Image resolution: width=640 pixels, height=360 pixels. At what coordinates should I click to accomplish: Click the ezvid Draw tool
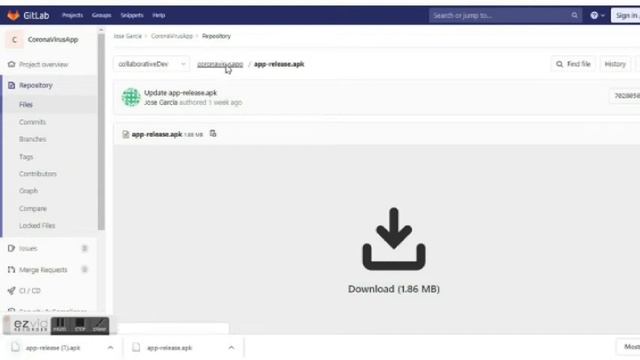coord(99,325)
